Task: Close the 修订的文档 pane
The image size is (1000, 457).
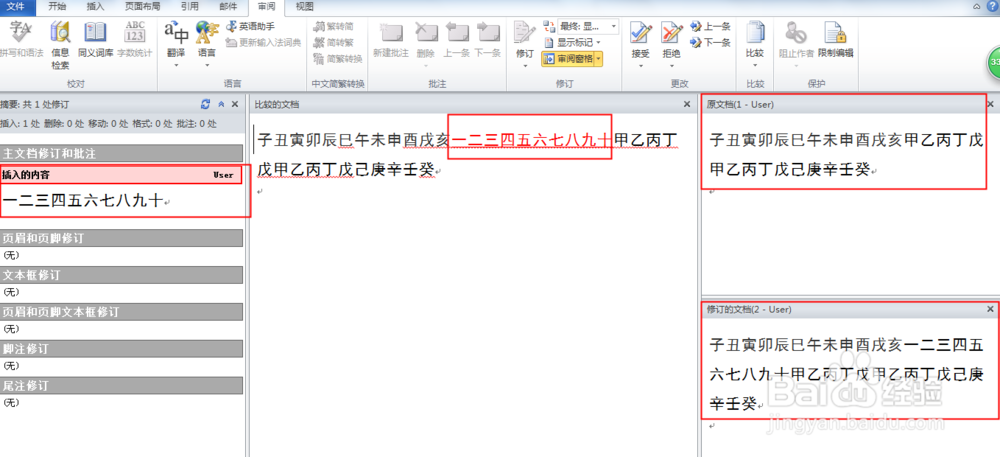Action: click(990, 309)
